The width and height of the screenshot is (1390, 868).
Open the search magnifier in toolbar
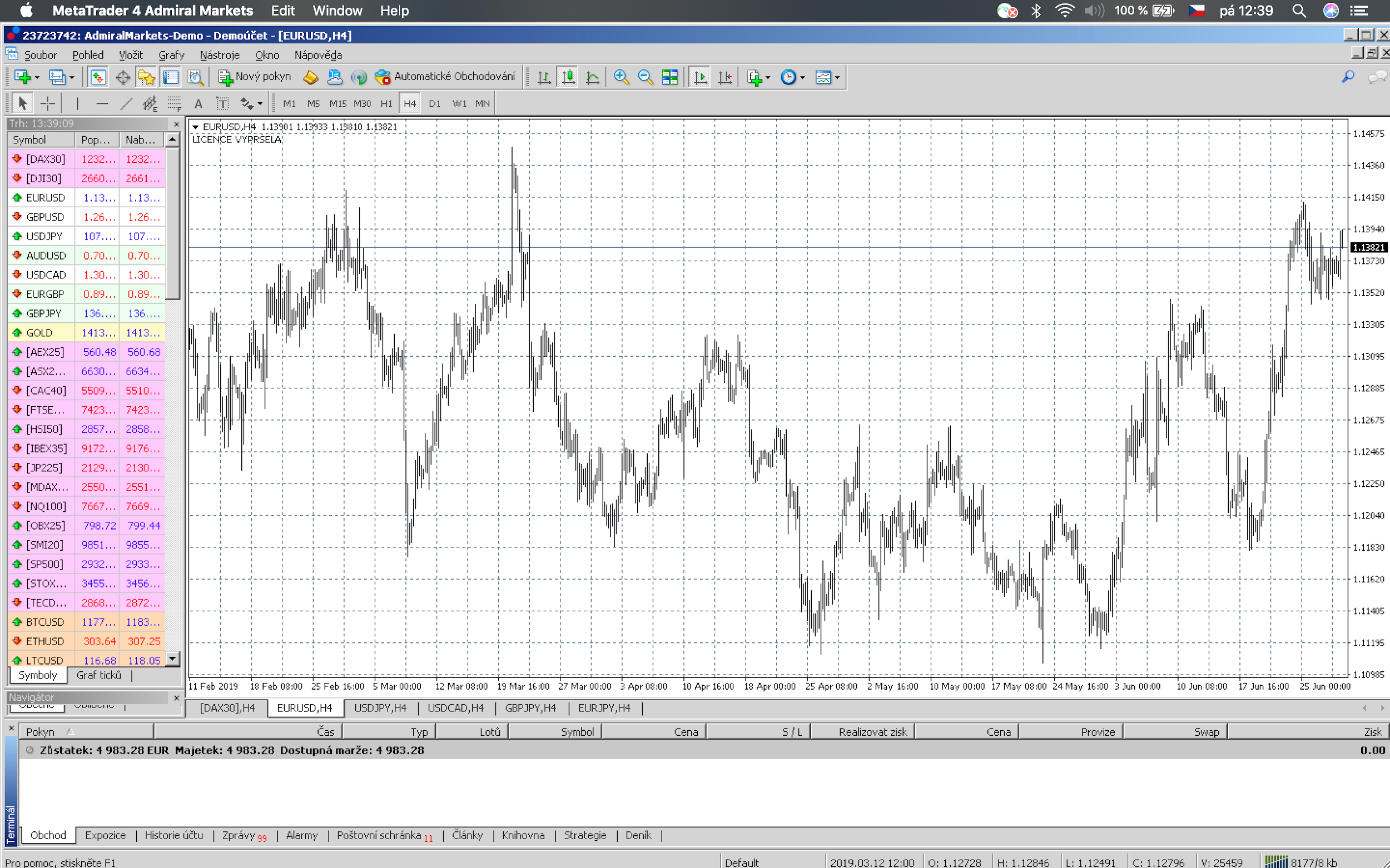click(1348, 76)
